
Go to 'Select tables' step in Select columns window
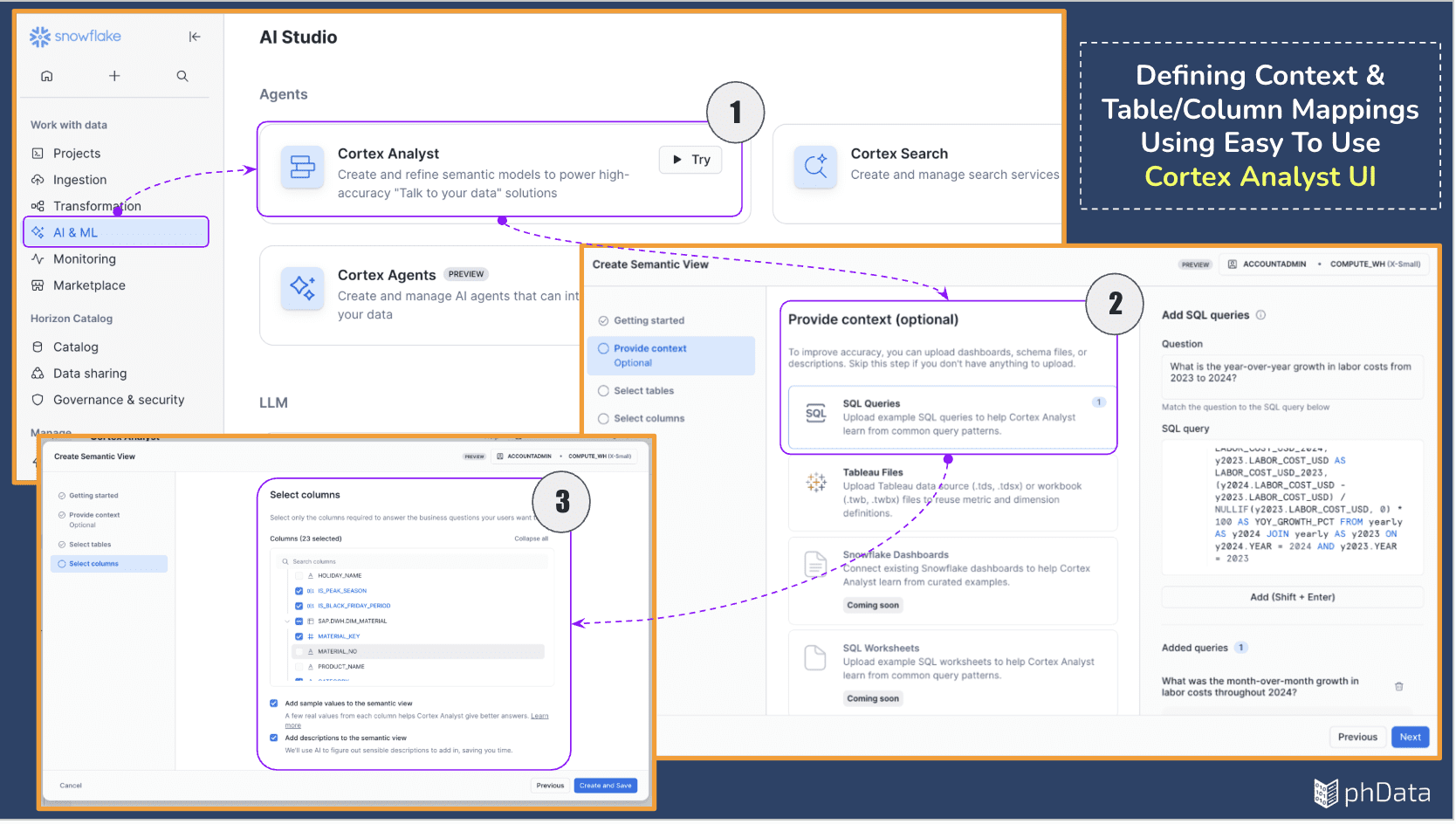pos(90,545)
